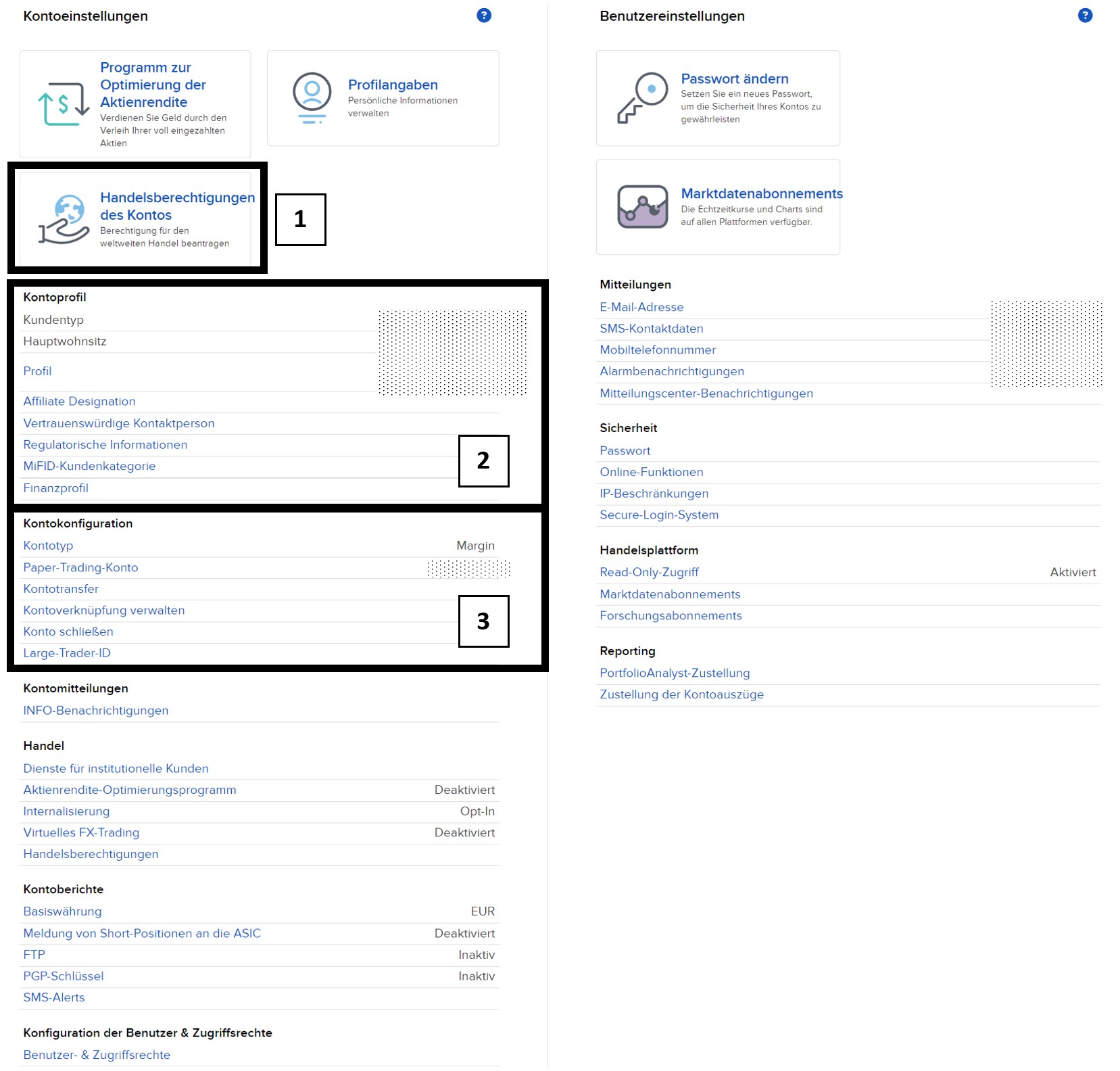Viewport: 1120px width, 1071px height.
Task: Click Inaktiv status beside FTP
Action: (477, 955)
